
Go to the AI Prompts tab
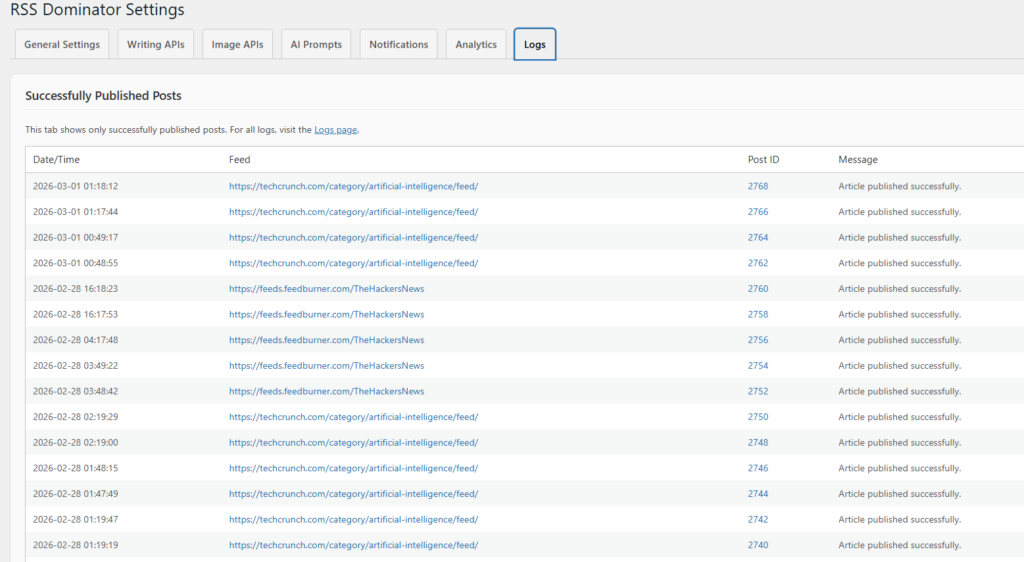point(315,45)
